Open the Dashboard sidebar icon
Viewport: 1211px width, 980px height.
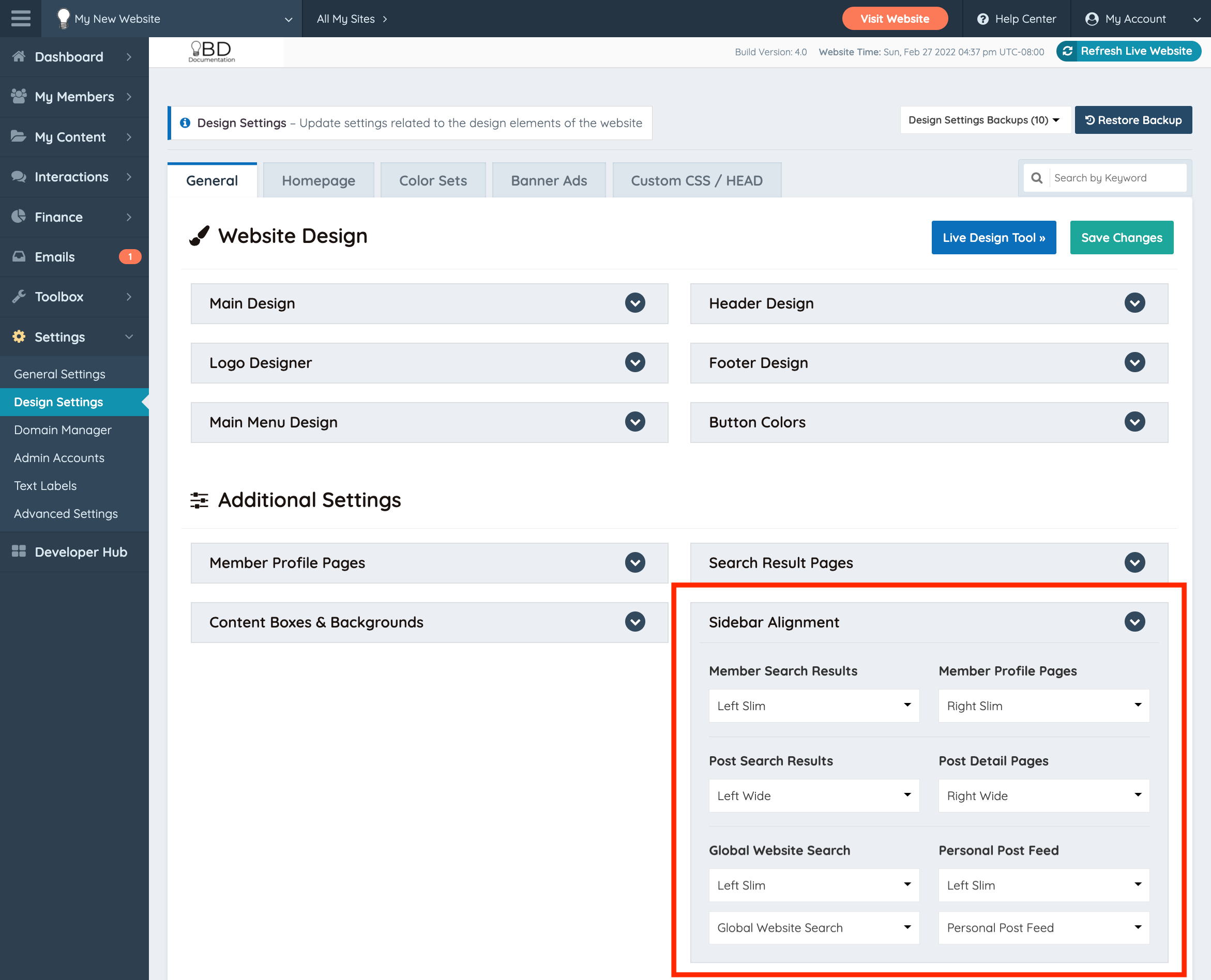[x=19, y=56]
